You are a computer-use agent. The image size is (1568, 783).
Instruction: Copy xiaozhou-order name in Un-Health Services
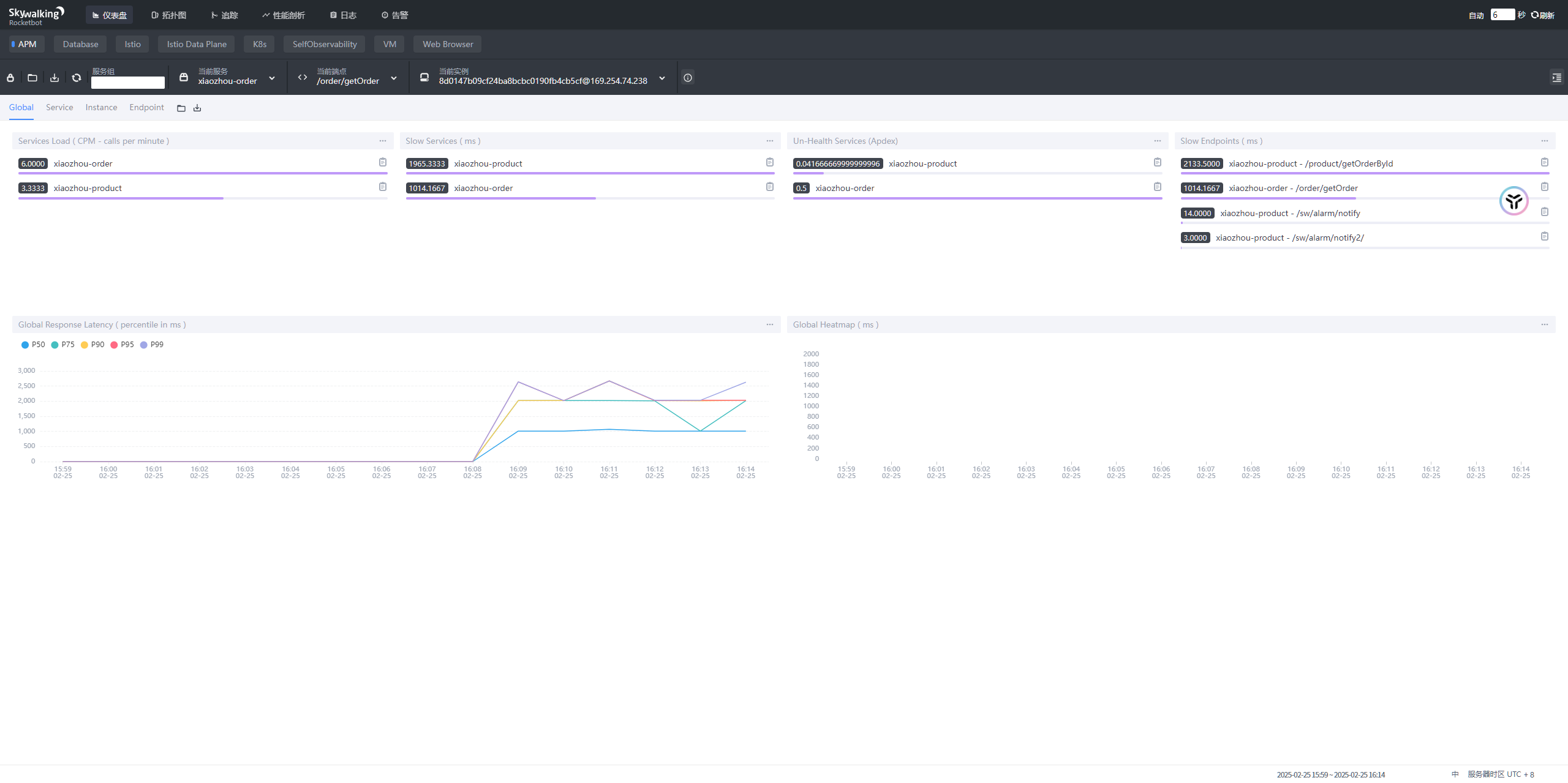1158,187
